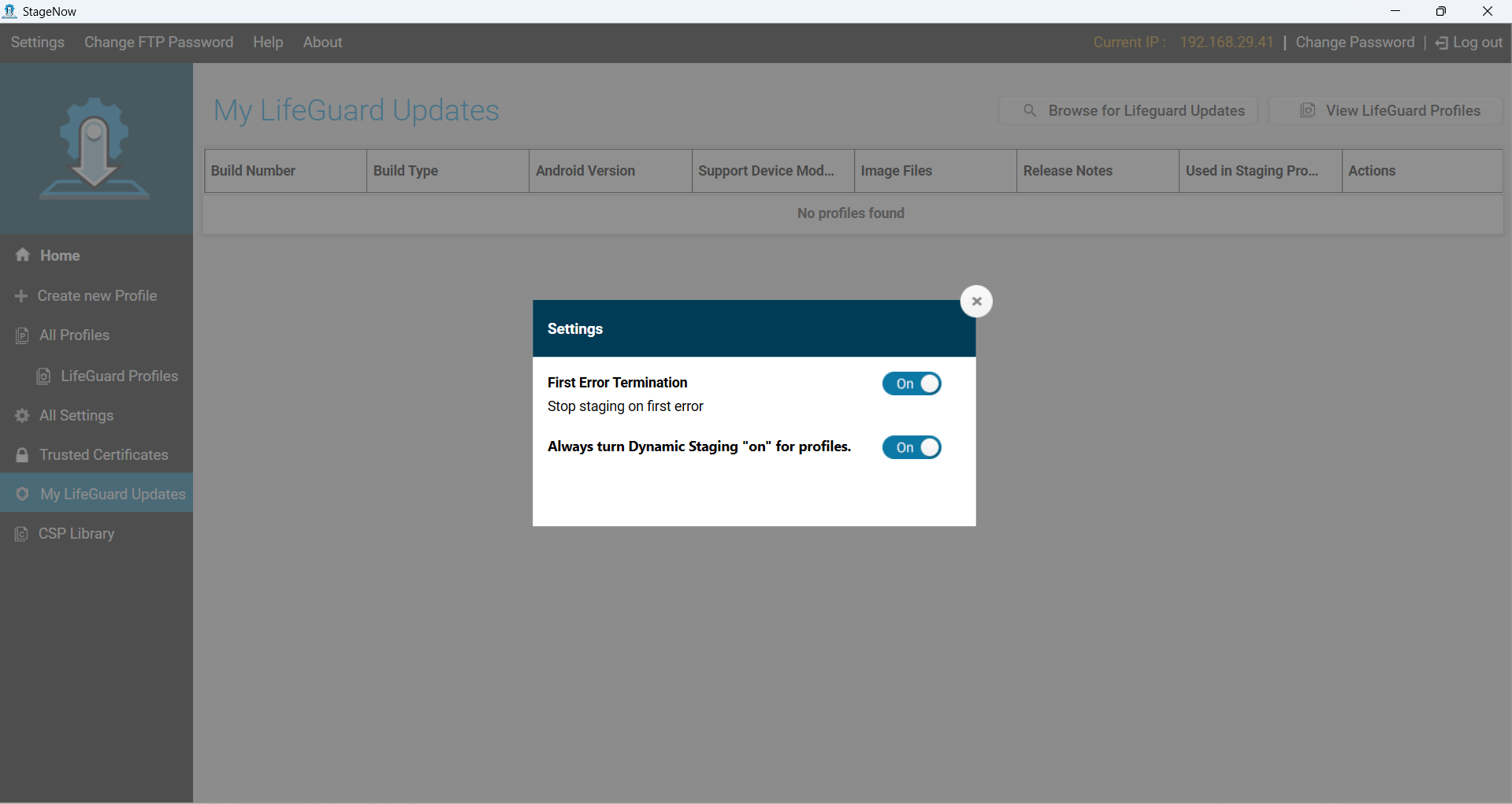Image resolution: width=1512 pixels, height=804 pixels.
Task: Click the Dynamic Staging setting label
Action: [700, 446]
